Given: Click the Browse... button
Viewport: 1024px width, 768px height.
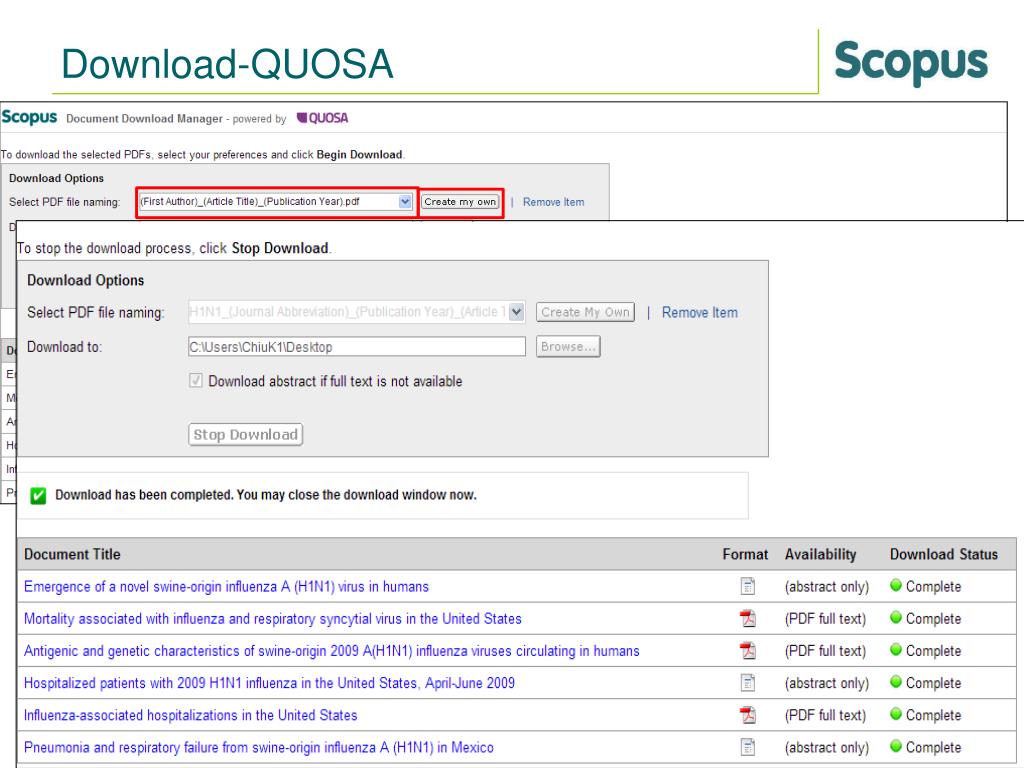Looking at the screenshot, I should pyautogui.click(x=568, y=347).
